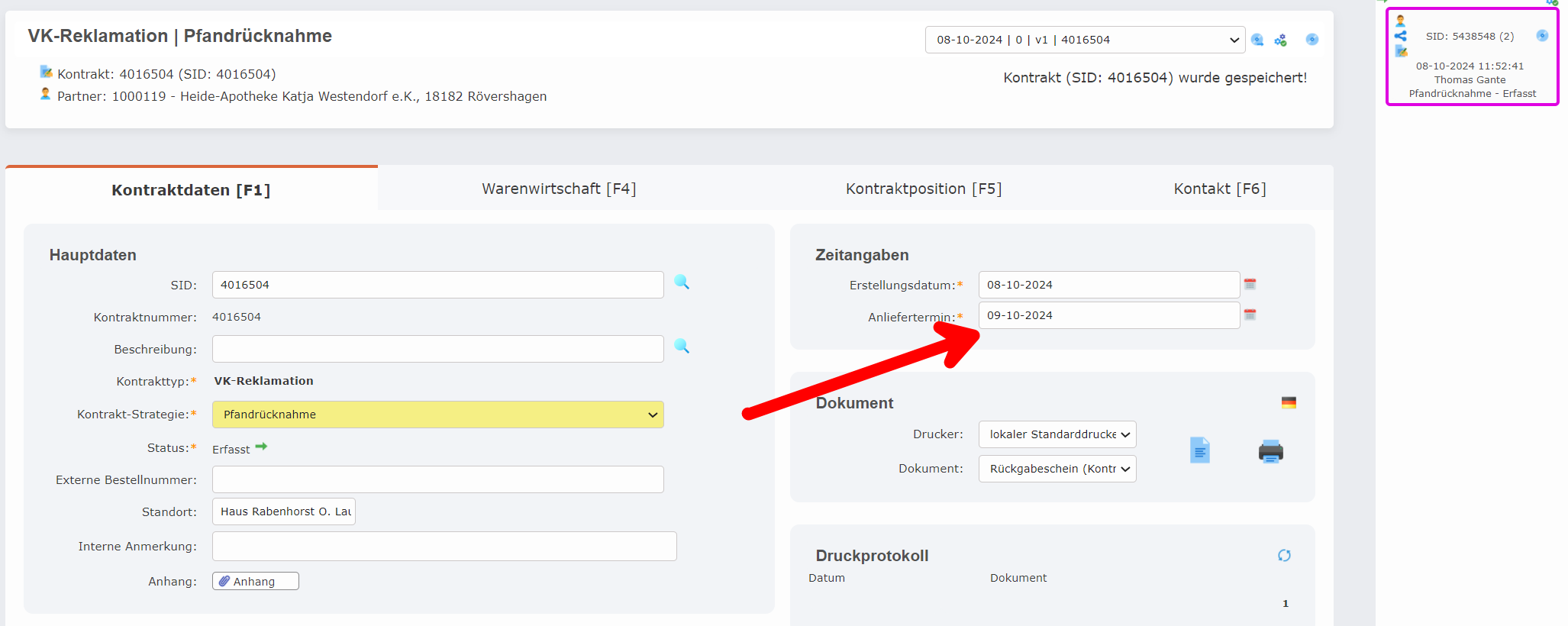Refresh the Druckprotokoll list
Viewport: 1568px width, 626px height.
(x=1284, y=556)
